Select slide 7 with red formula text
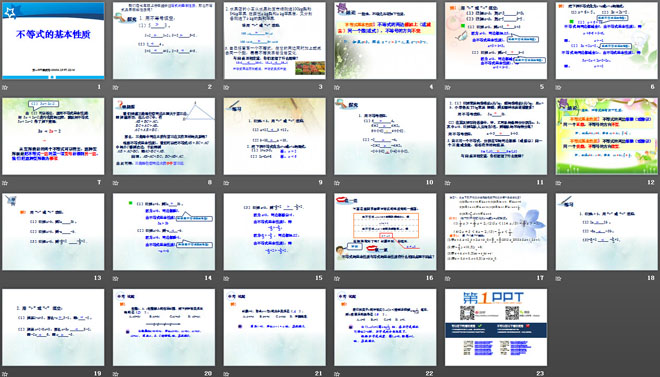The width and height of the screenshot is (660, 377). [53, 136]
